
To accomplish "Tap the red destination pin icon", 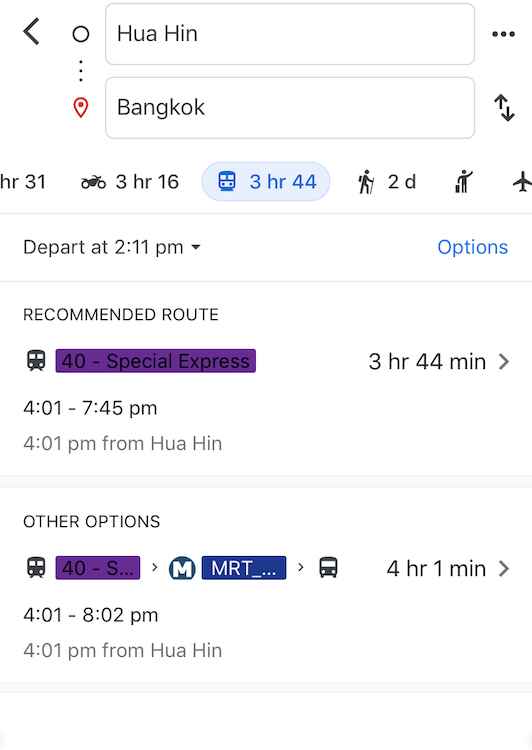I will [80, 108].
